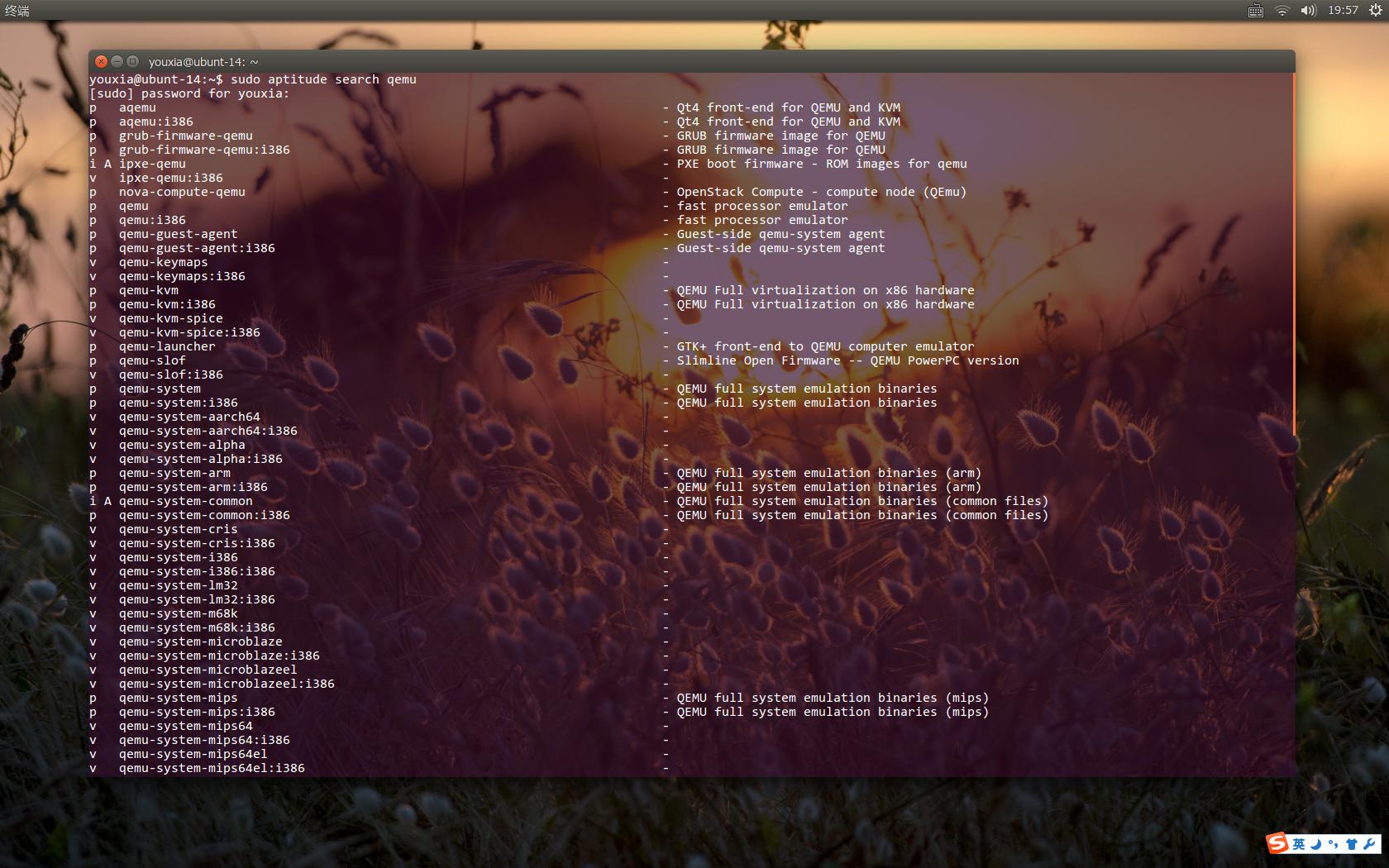Image resolution: width=1389 pixels, height=868 pixels.
Task: Toggle the 英 Chinese/English input mode
Action: point(1299,844)
